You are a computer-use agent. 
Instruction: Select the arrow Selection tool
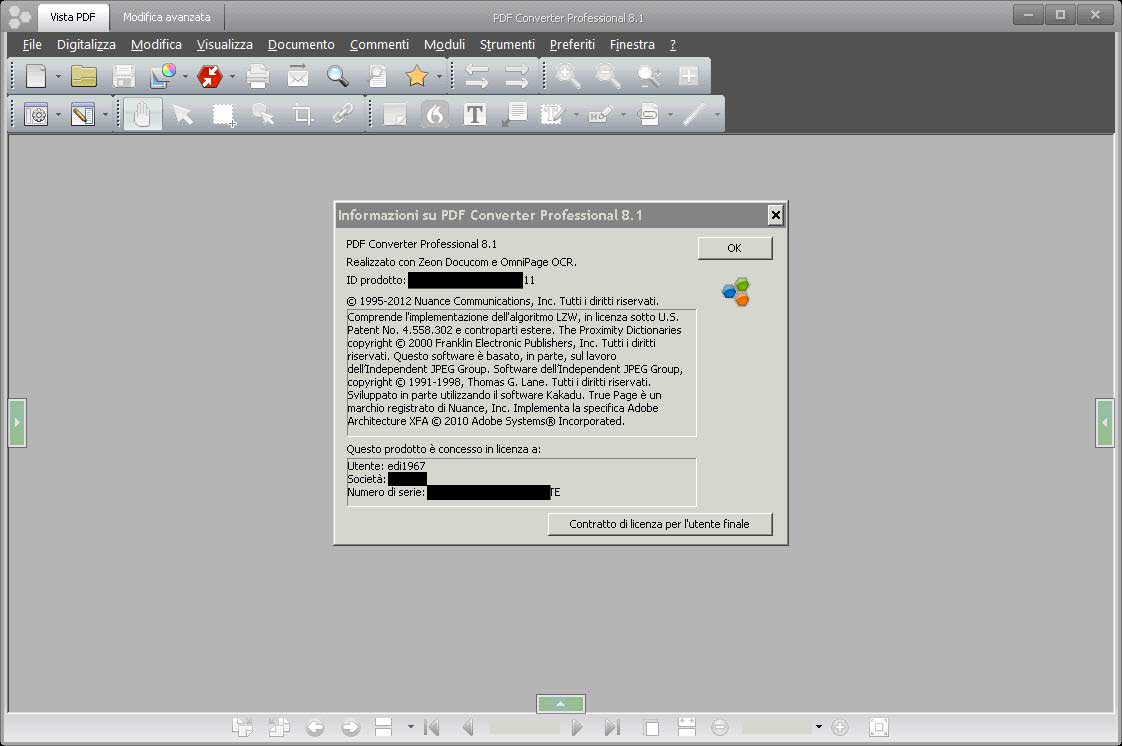click(x=183, y=114)
